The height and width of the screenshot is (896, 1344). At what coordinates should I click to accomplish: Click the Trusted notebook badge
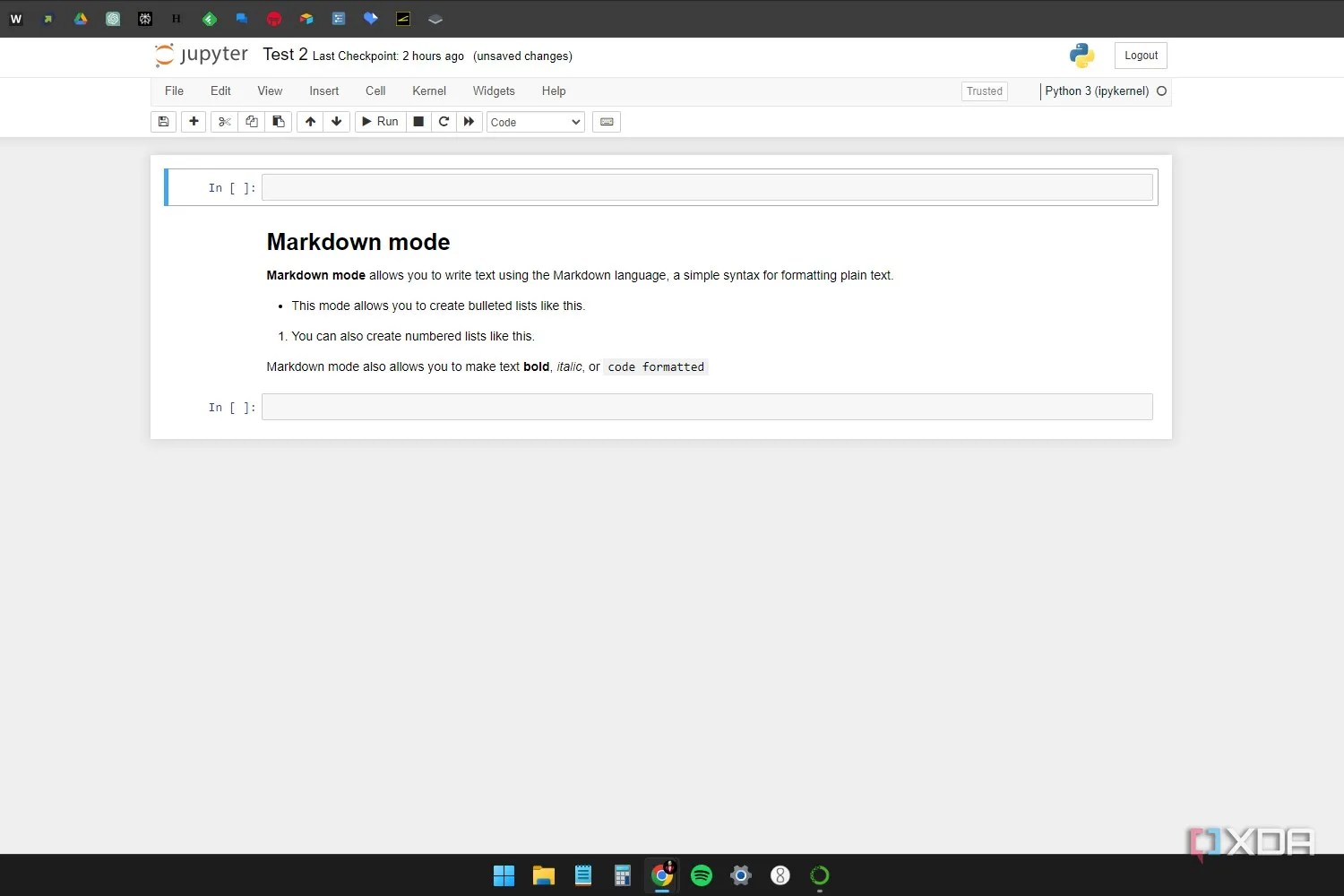pyautogui.click(x=984, y=90)
